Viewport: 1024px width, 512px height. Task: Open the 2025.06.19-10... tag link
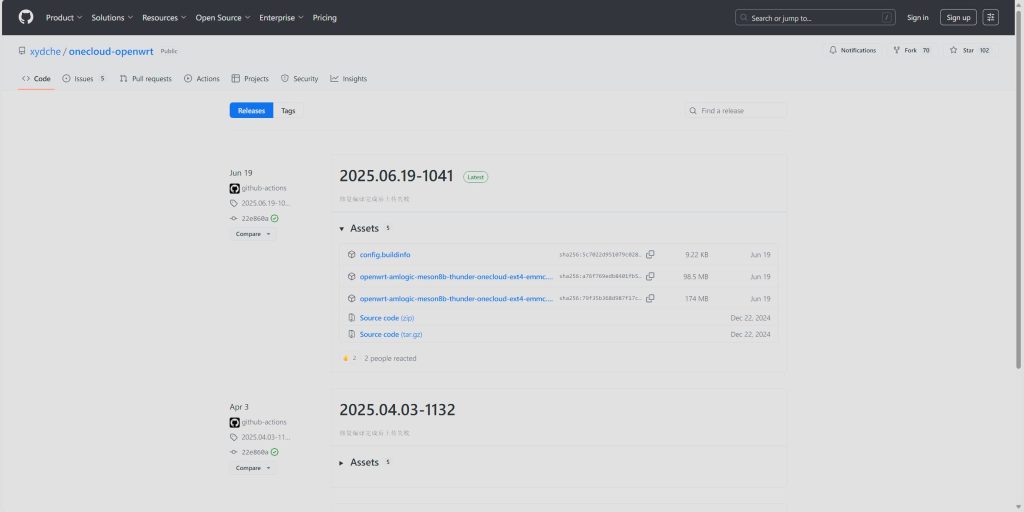[265, 203]
